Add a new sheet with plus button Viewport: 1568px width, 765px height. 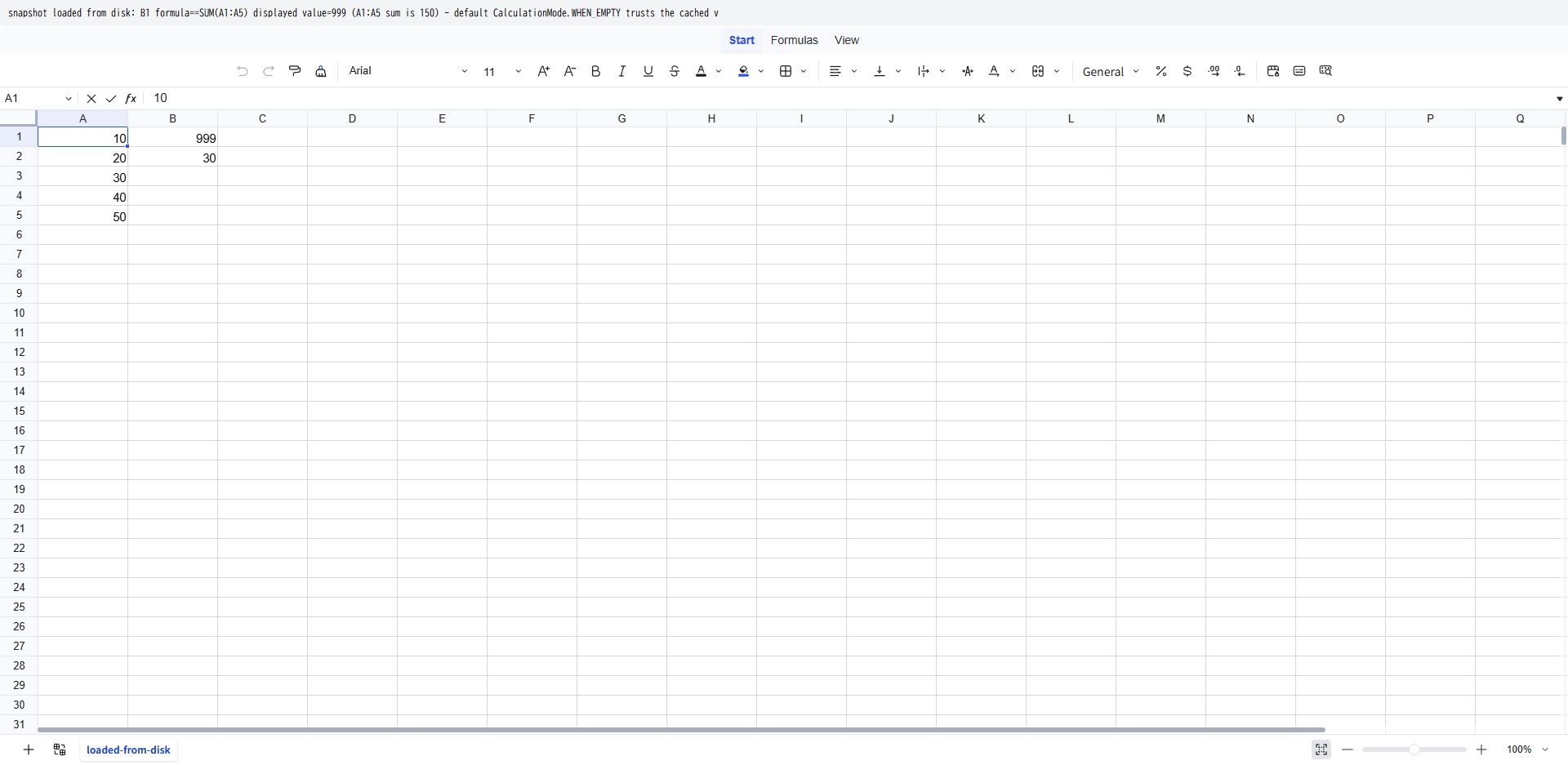coord(29,749)
